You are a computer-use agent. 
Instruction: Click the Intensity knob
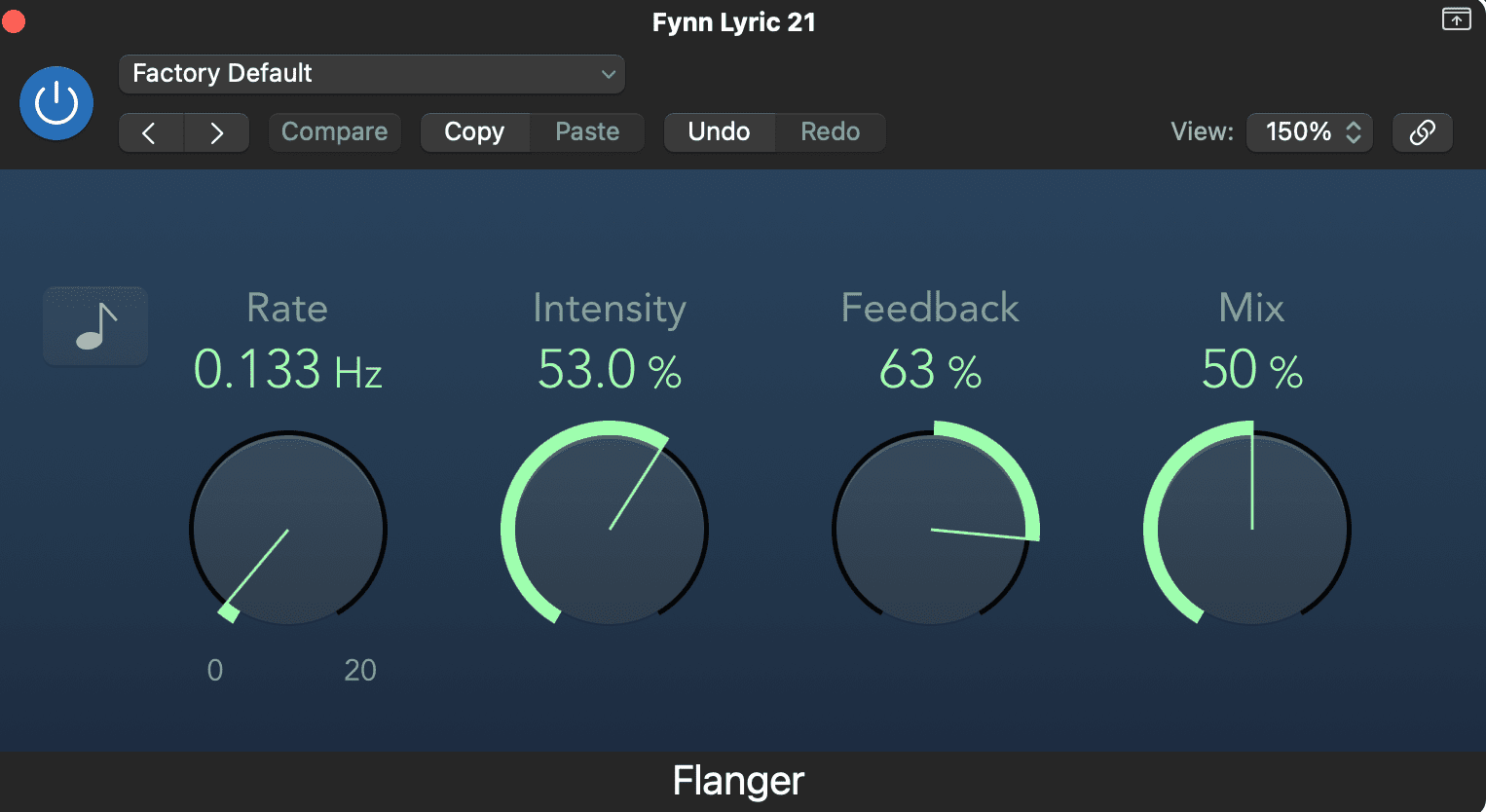pos(609,530)
